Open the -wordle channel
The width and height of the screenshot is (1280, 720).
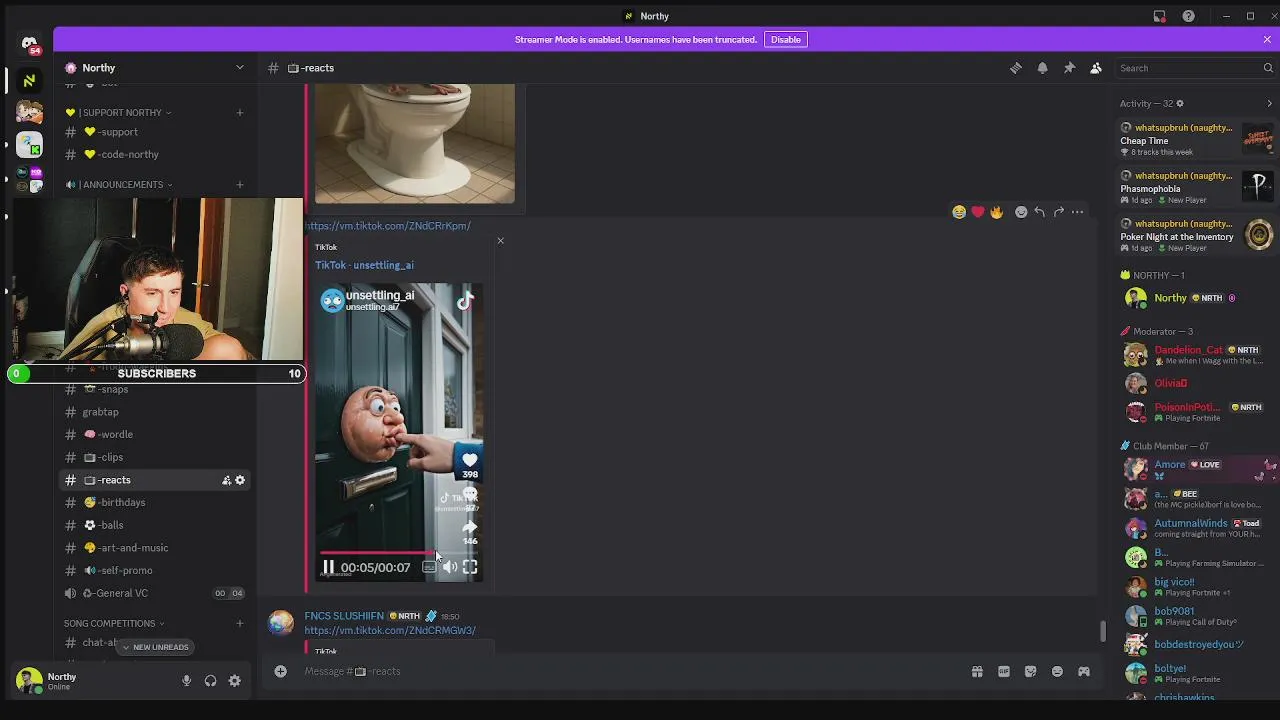[x=153, y=434]
